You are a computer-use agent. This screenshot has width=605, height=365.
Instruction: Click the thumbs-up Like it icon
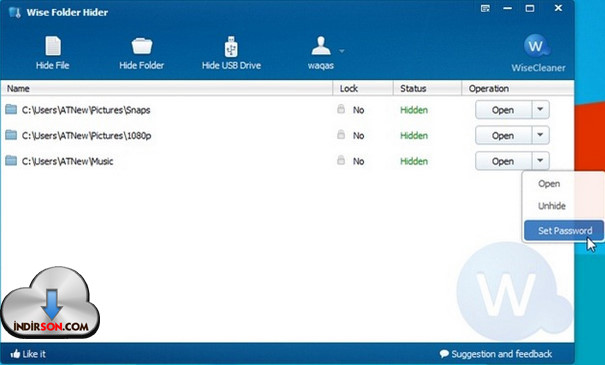click(15, 353)
